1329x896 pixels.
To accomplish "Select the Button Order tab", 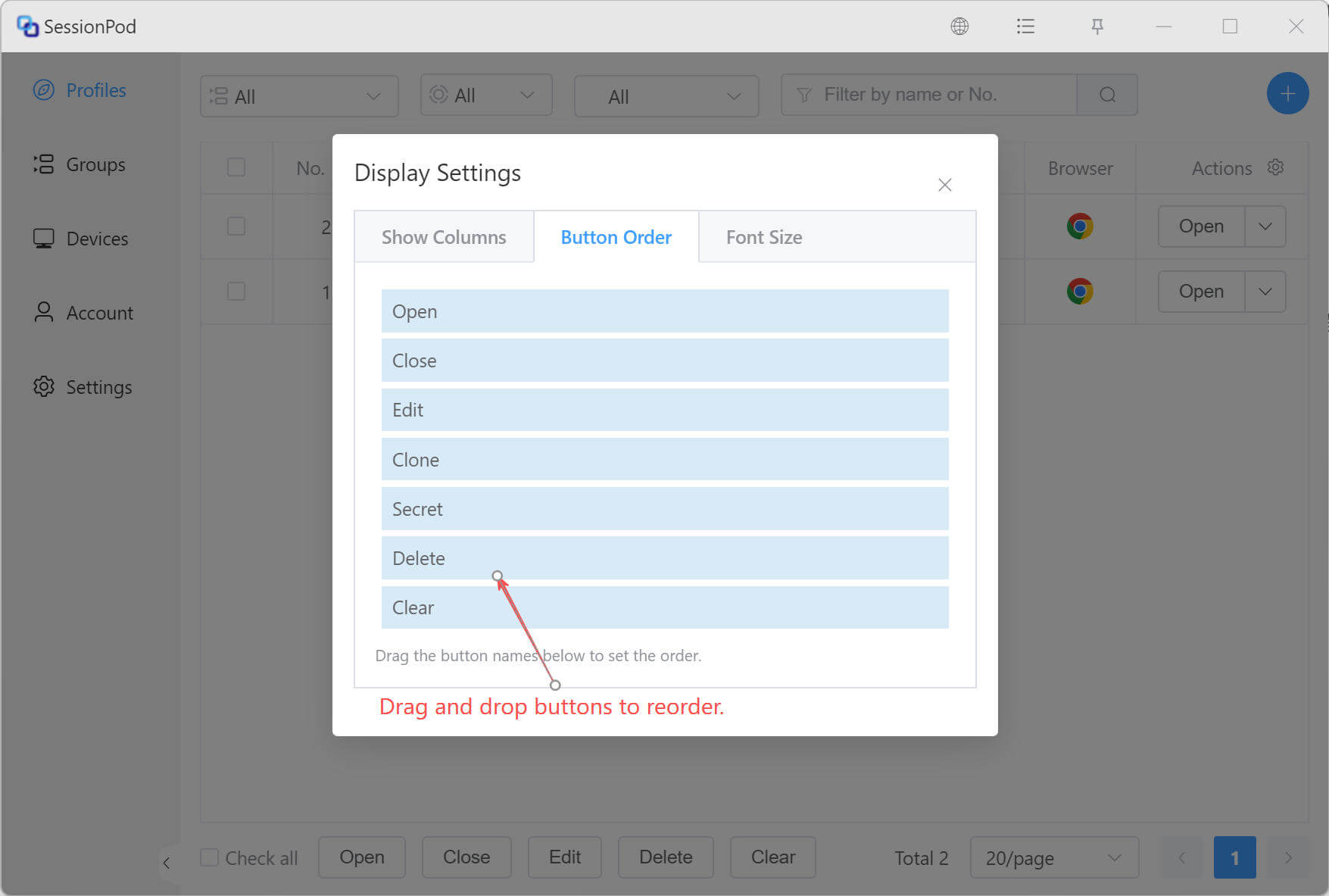I will 616,237.
